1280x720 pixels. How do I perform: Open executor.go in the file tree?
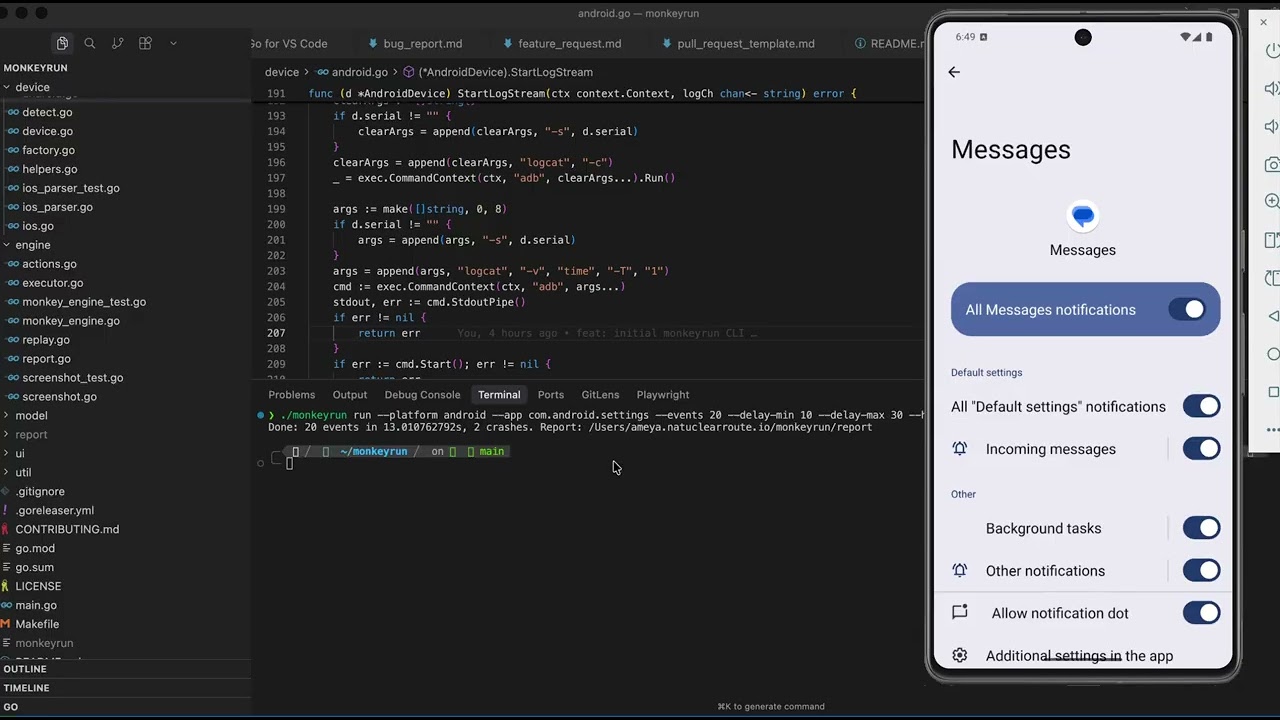point(52,283)
